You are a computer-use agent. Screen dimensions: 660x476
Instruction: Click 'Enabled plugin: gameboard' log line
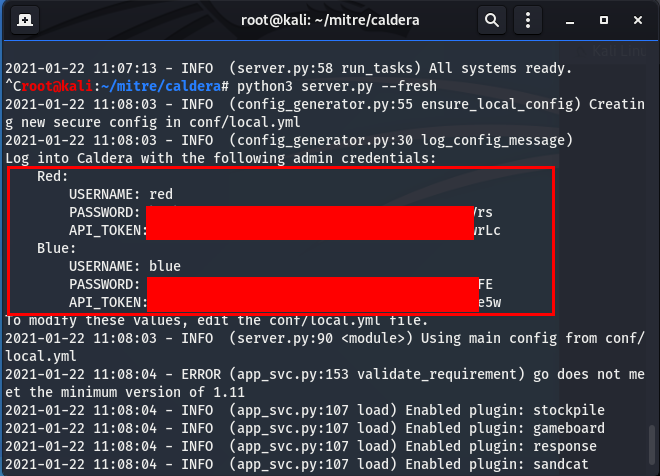click(x=505, y=428)
